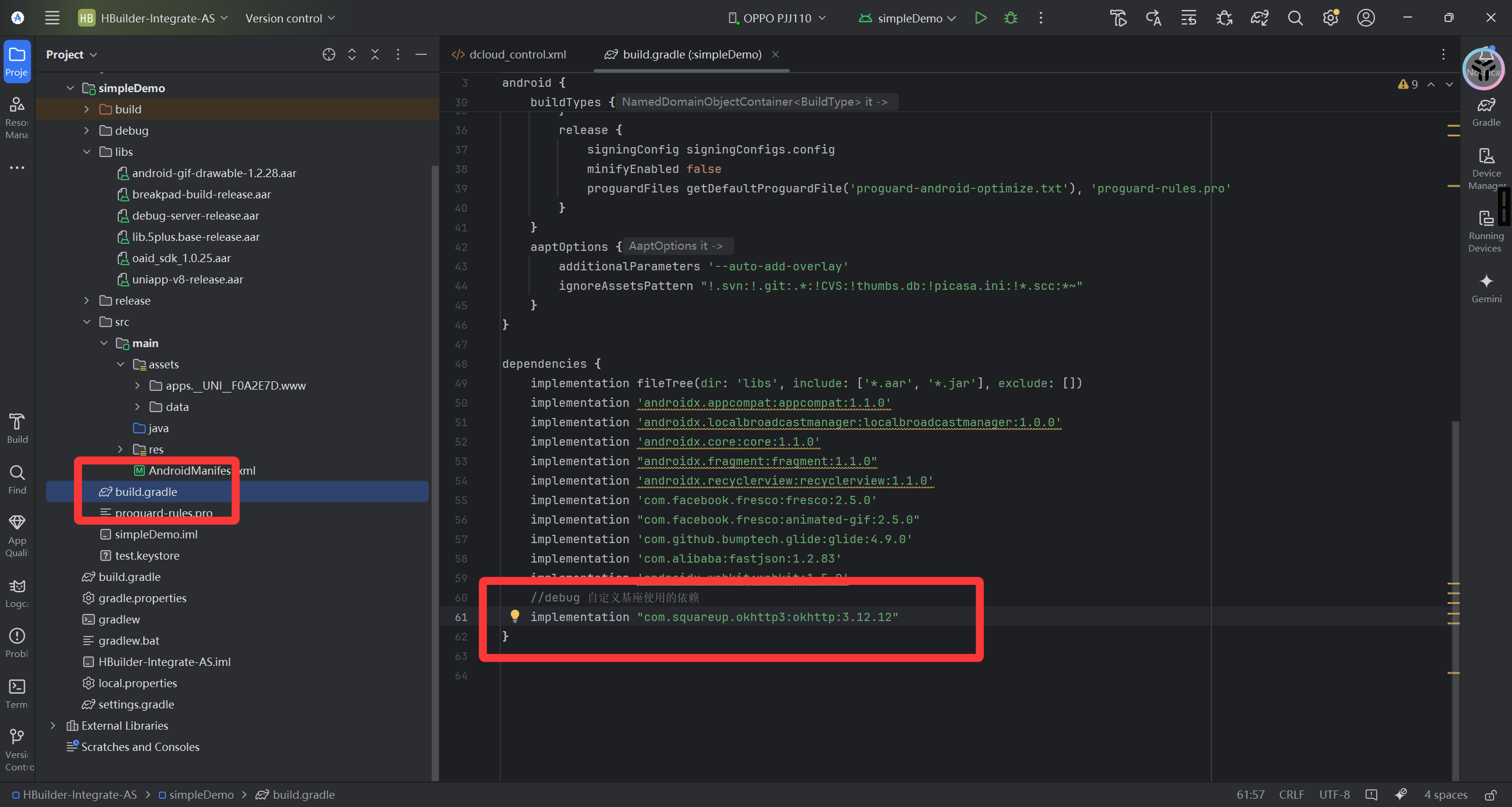This screenshot has width=1512, height=807.
Task: Open the App Quality Insights window
Action: [17, 536]
